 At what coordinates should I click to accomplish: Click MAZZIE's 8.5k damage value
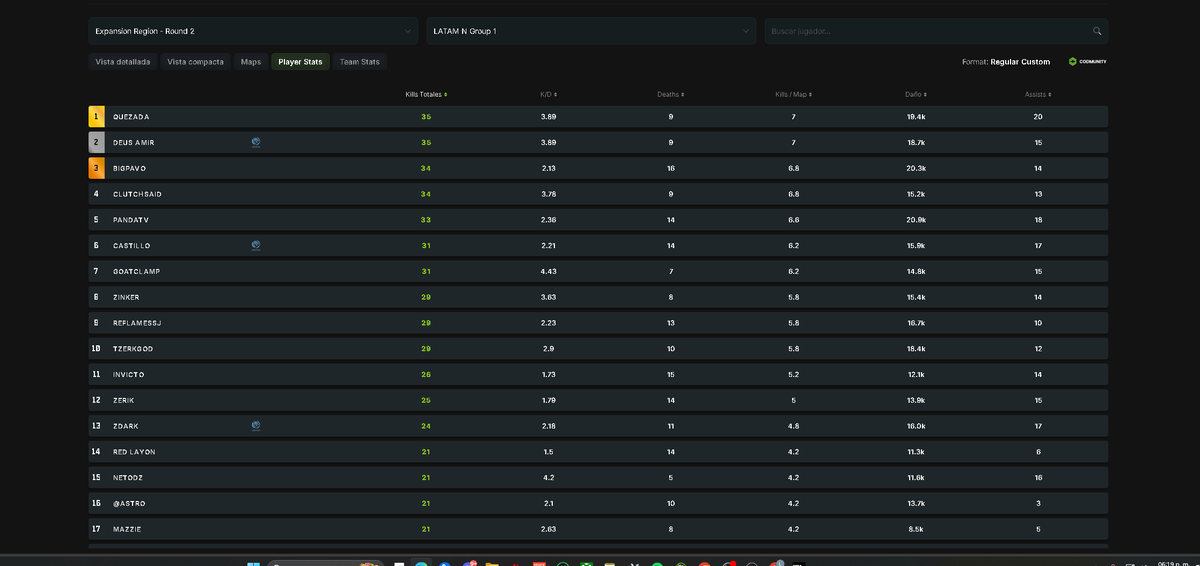click(916, 529)
